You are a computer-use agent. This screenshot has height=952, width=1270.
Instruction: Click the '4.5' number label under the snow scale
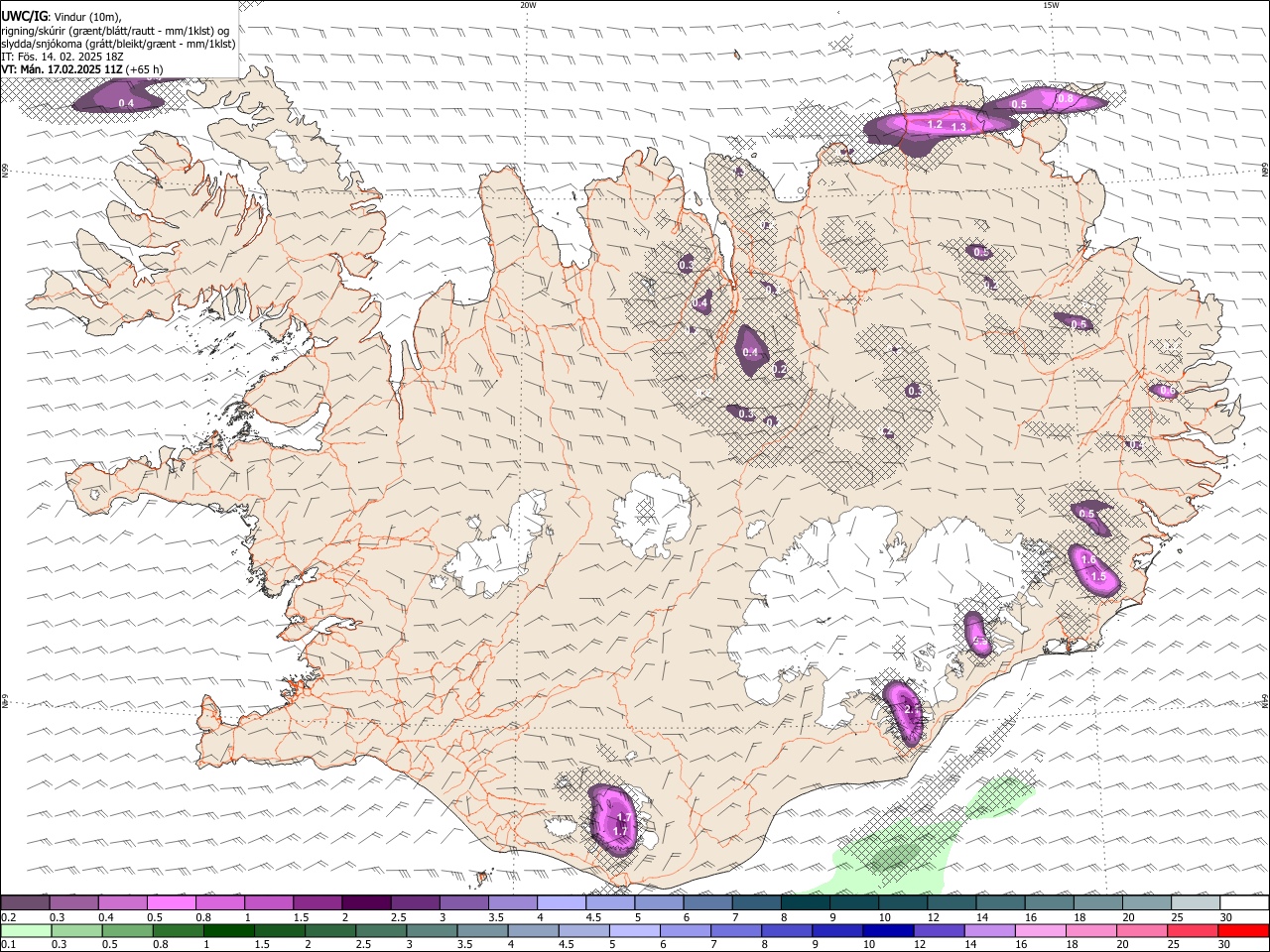[x=593, y=917]
